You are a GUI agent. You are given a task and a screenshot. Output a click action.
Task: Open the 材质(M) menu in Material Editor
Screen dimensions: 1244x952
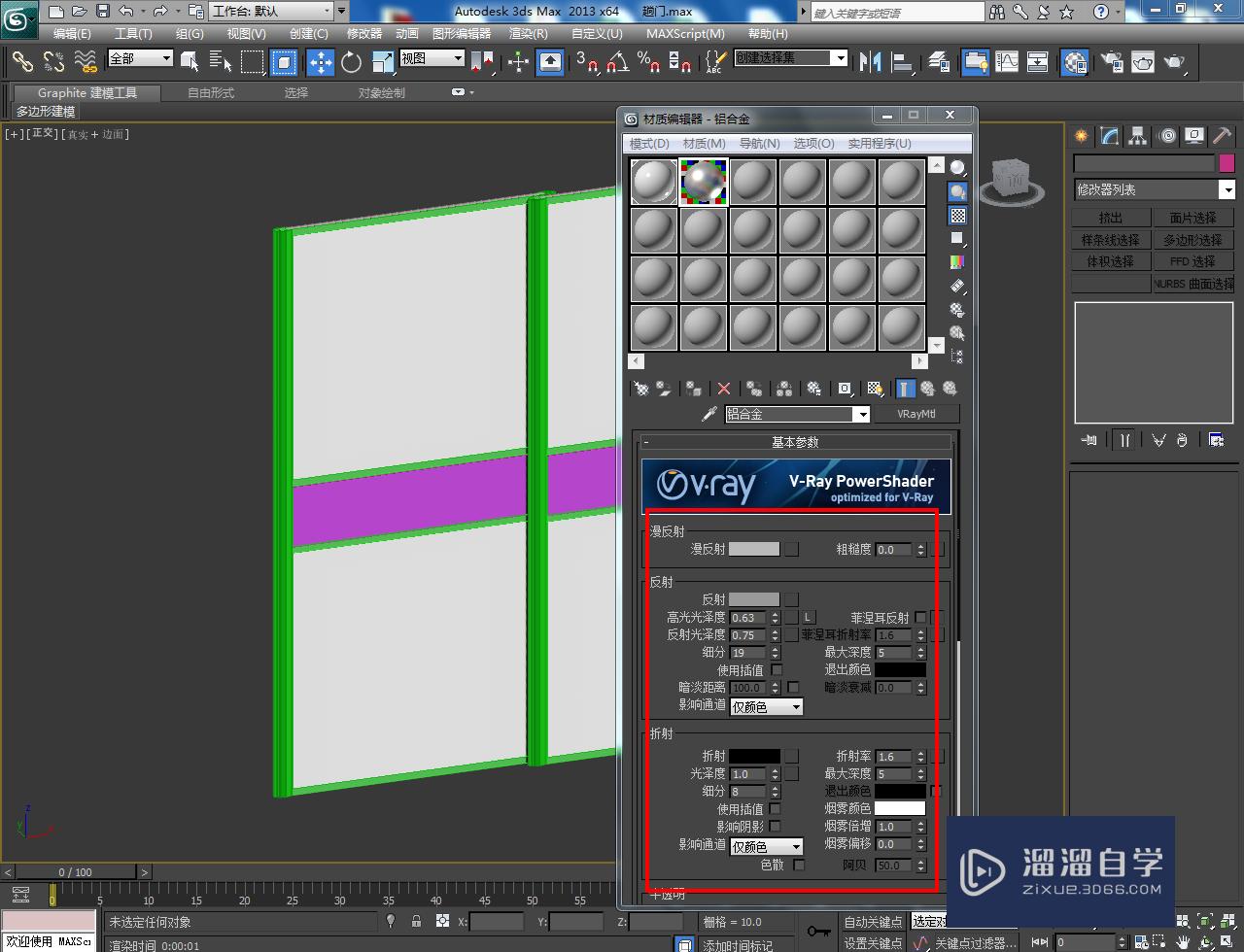(705, 144)
